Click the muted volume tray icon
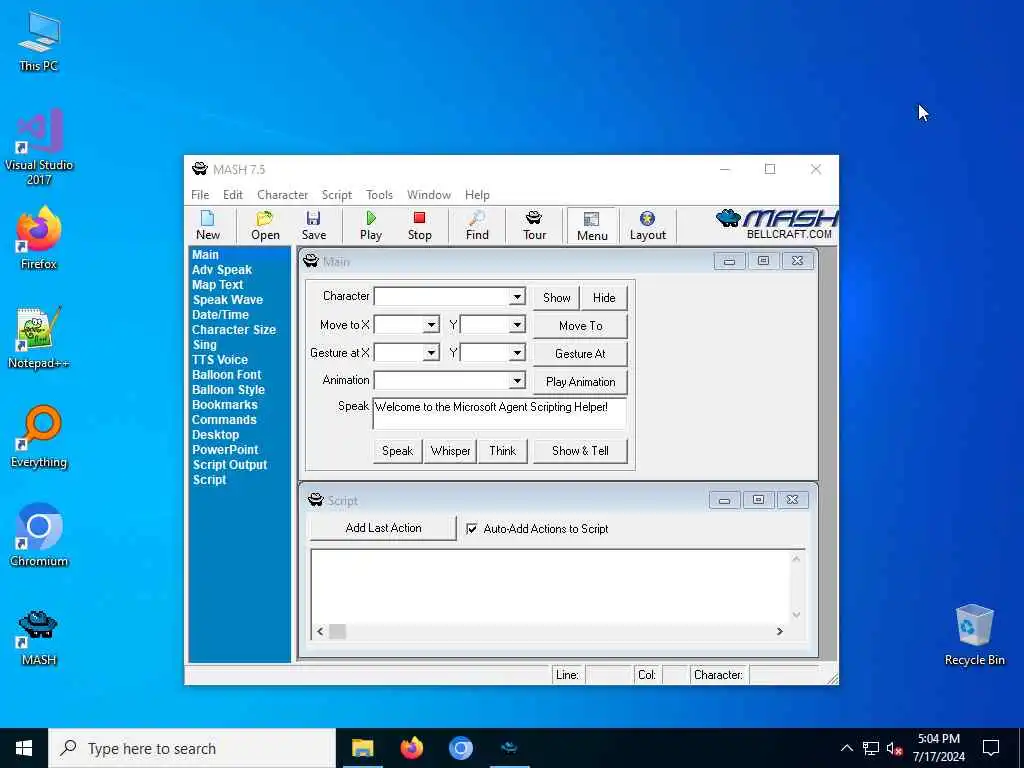 click(894, 748)
